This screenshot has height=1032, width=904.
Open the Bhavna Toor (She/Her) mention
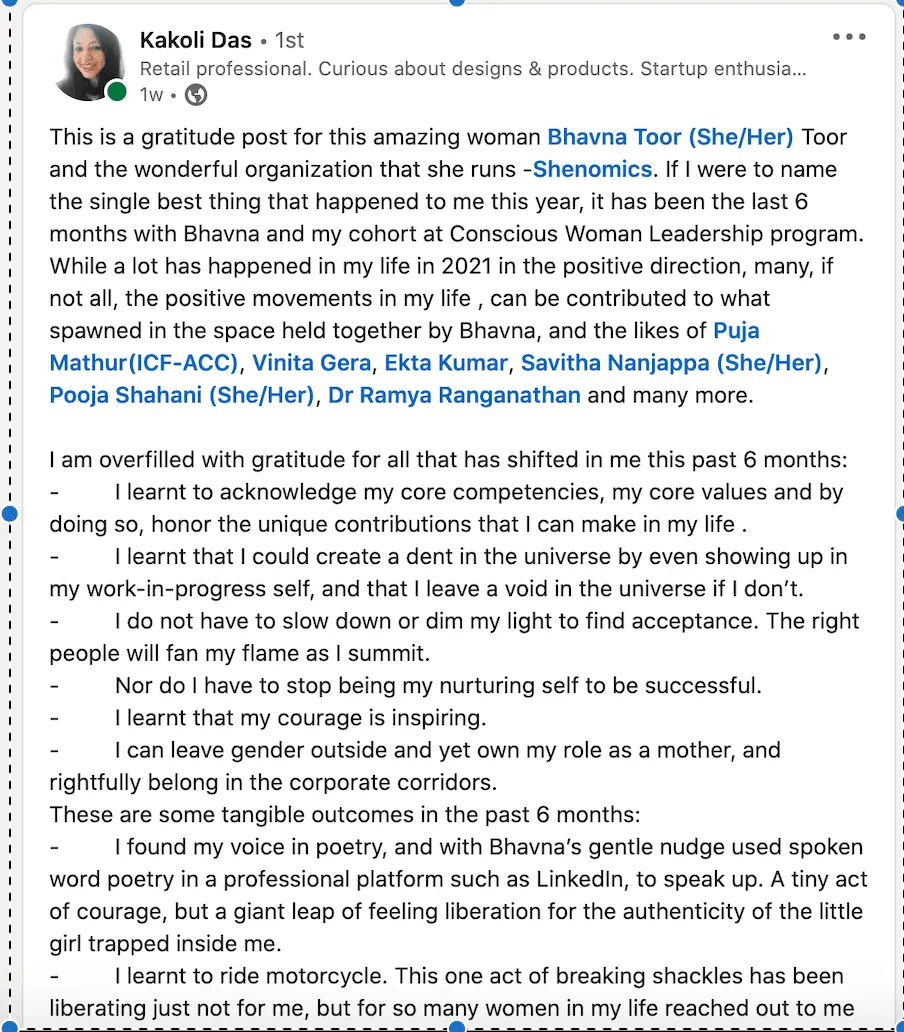670,137
